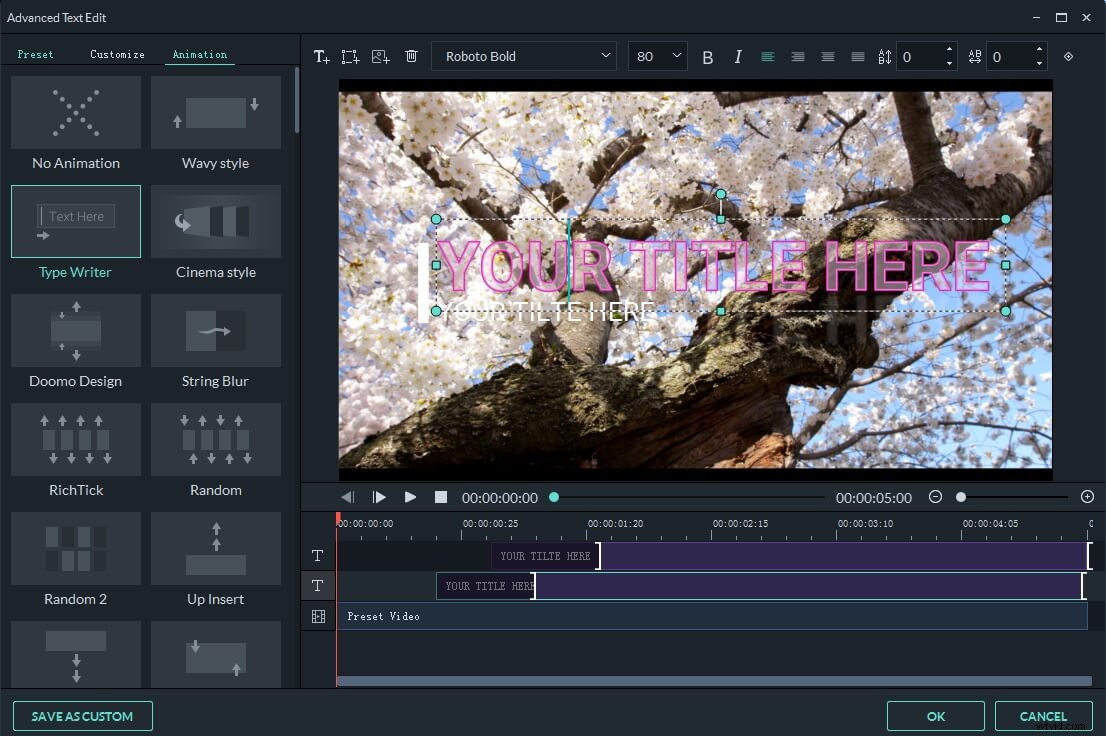Click the Add Text Box icon
This screenshot has width=1106, height=736.
point(350,56)
